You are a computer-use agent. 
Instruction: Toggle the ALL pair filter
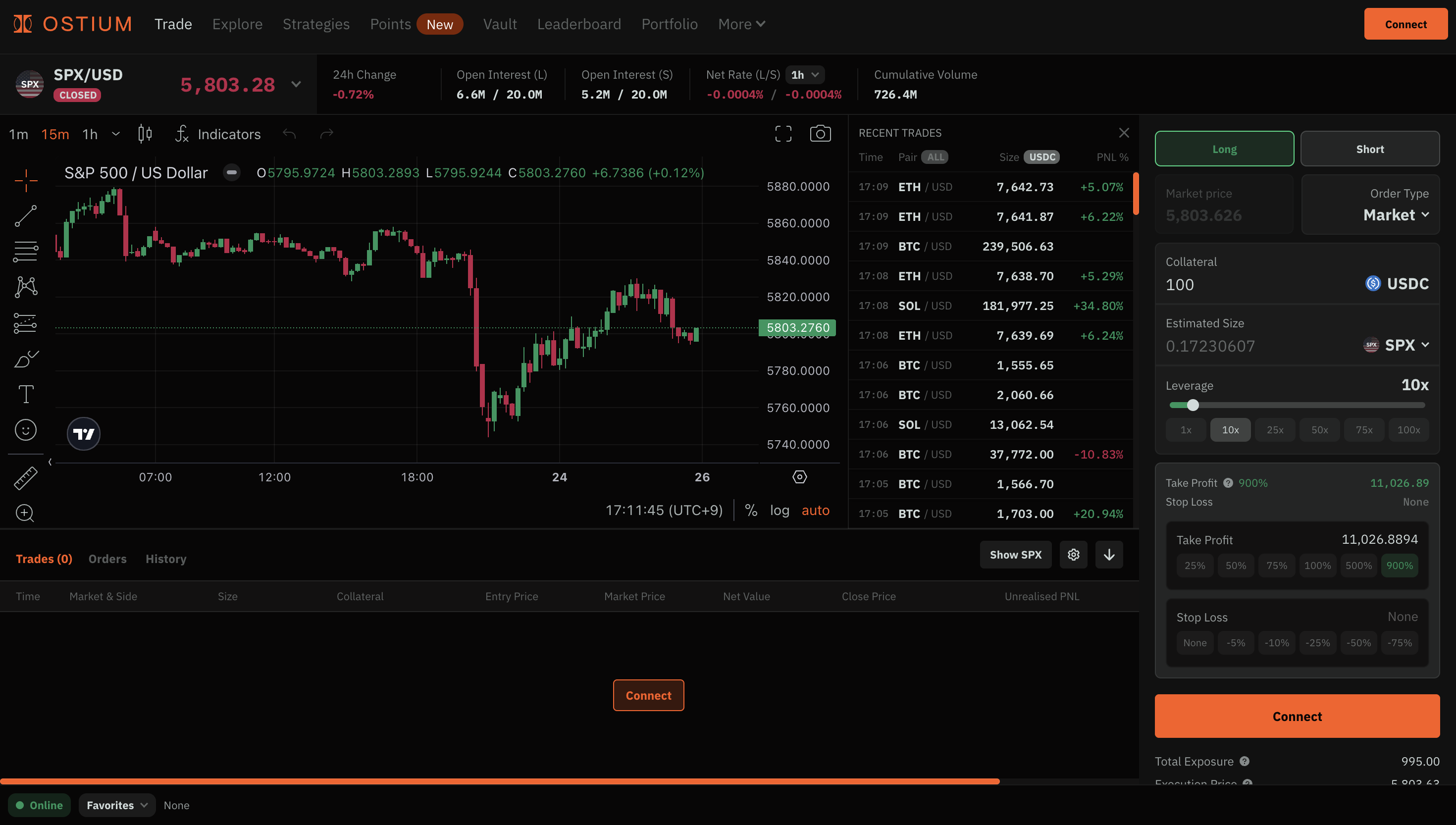pos(935,157)
